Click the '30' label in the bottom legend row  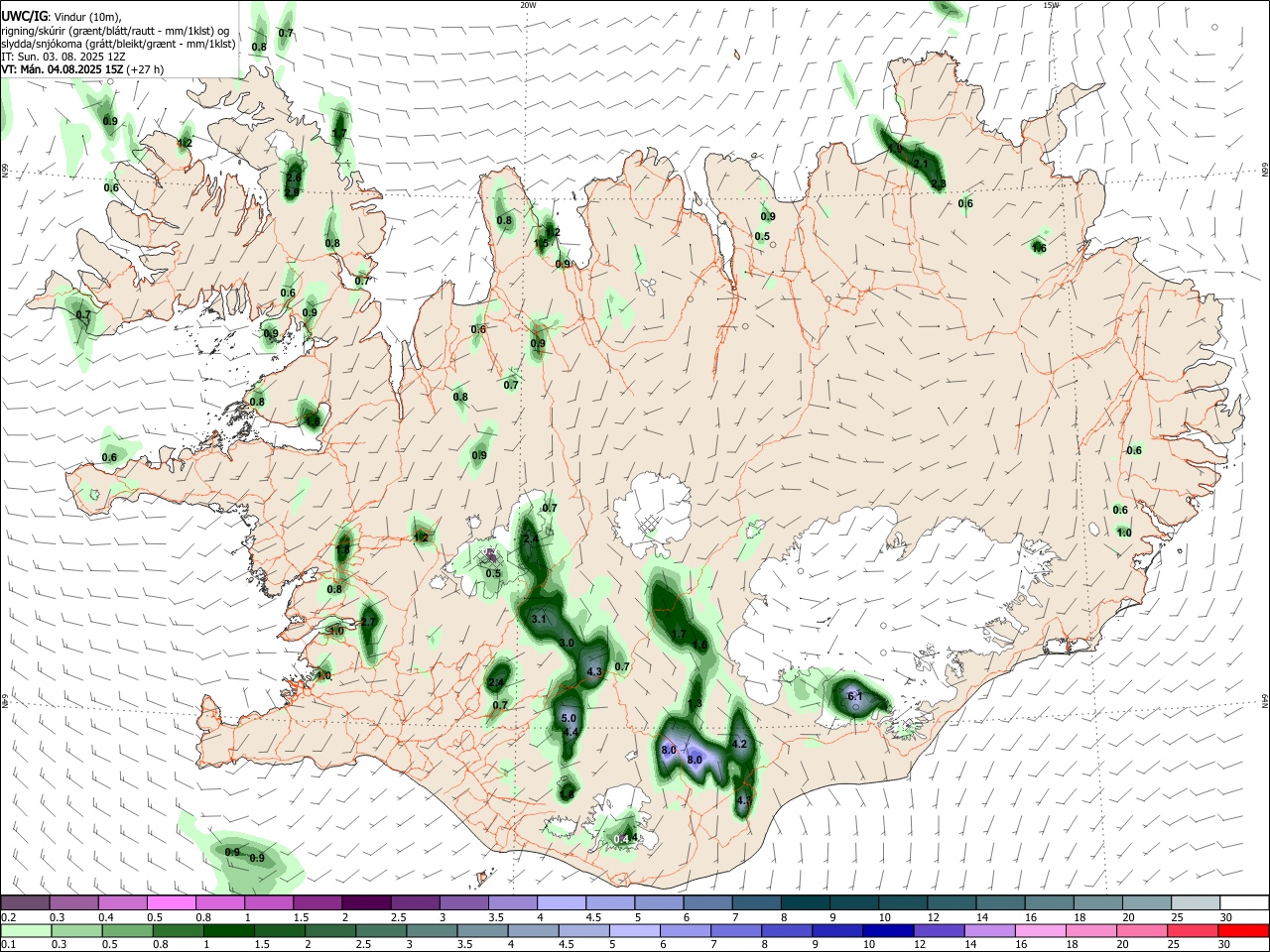tap(1225, 945)
